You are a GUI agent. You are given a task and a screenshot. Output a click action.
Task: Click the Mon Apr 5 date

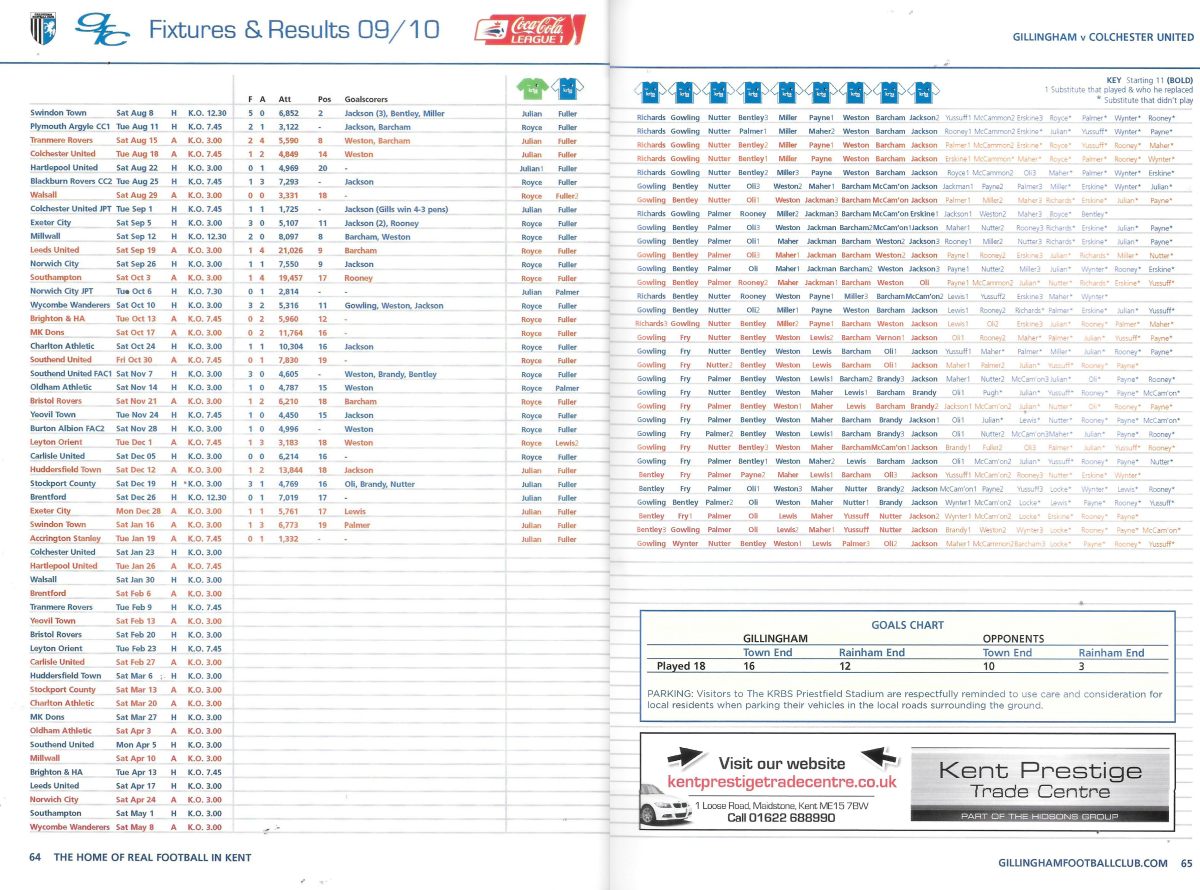click(x=135, y=744)
